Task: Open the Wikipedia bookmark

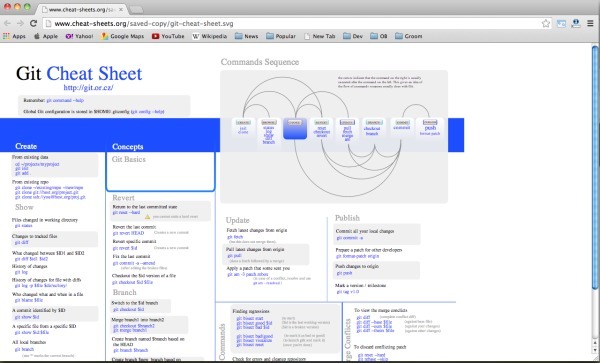Action: pos(209,36)
